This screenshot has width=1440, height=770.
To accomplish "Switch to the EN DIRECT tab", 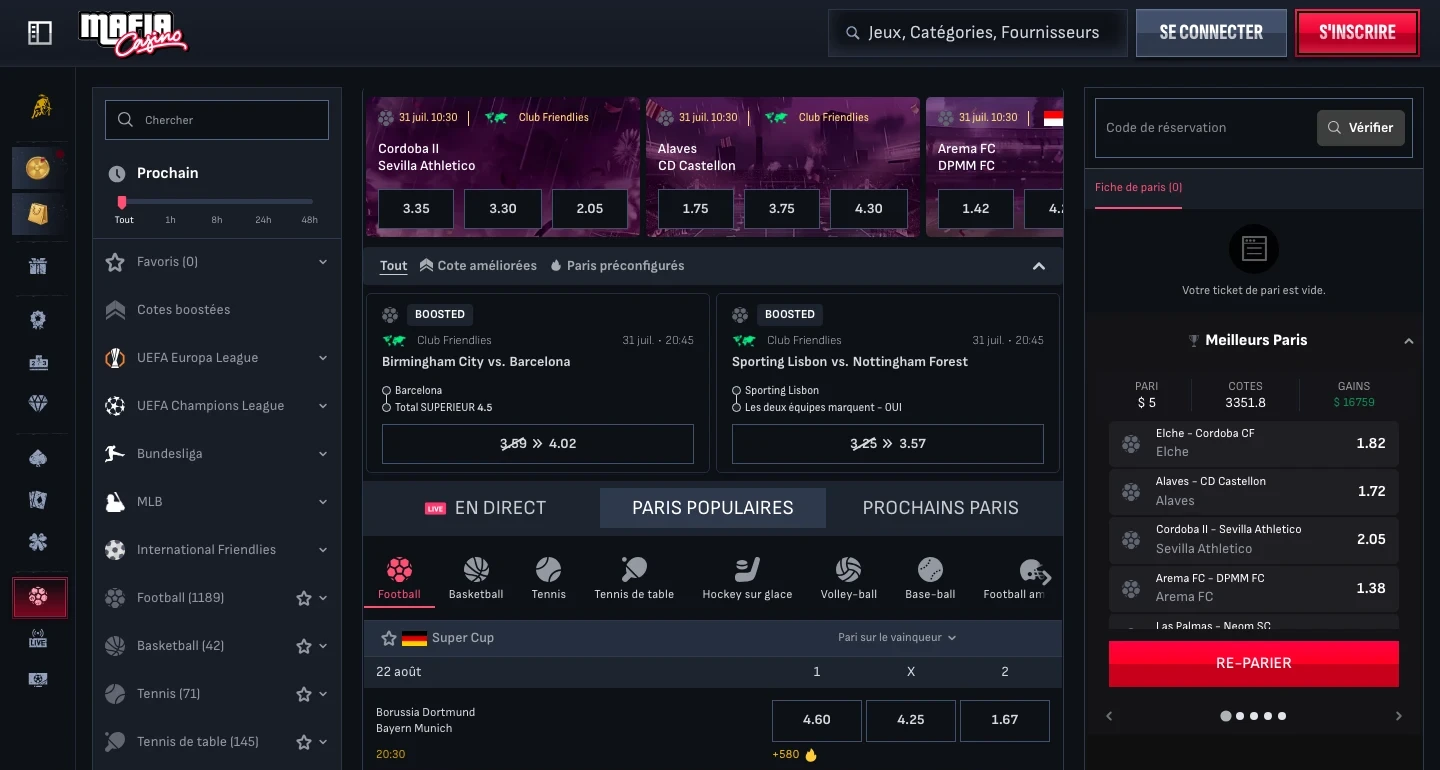I will (x=486, y=508).
